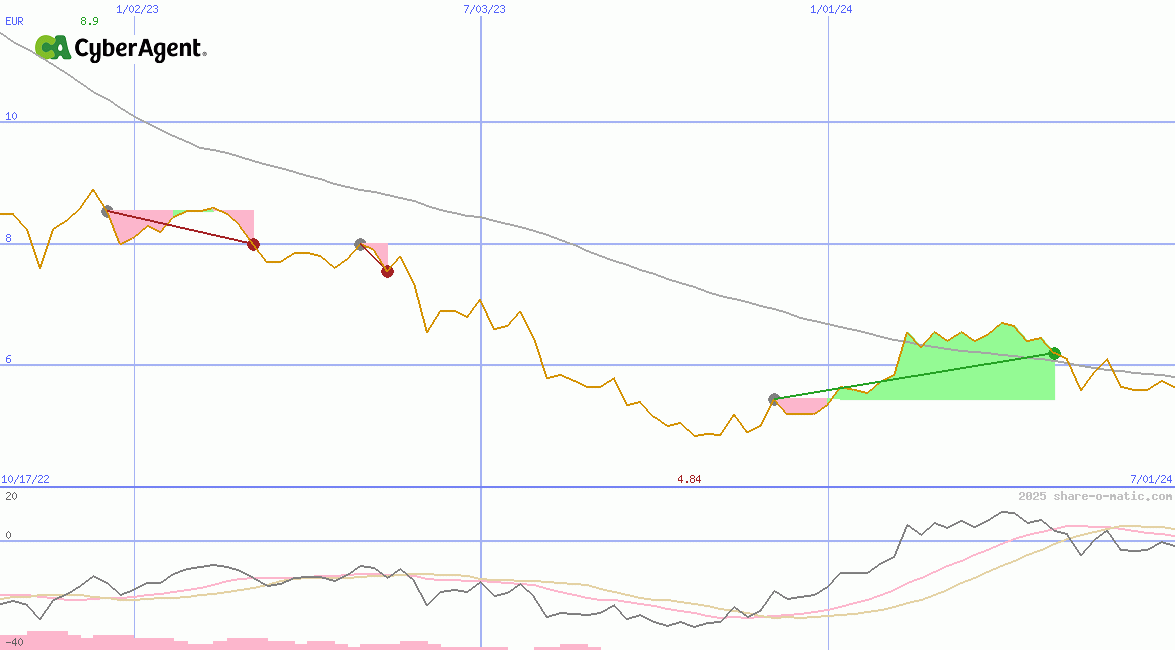Click the 20 indicator axis label

11,496
